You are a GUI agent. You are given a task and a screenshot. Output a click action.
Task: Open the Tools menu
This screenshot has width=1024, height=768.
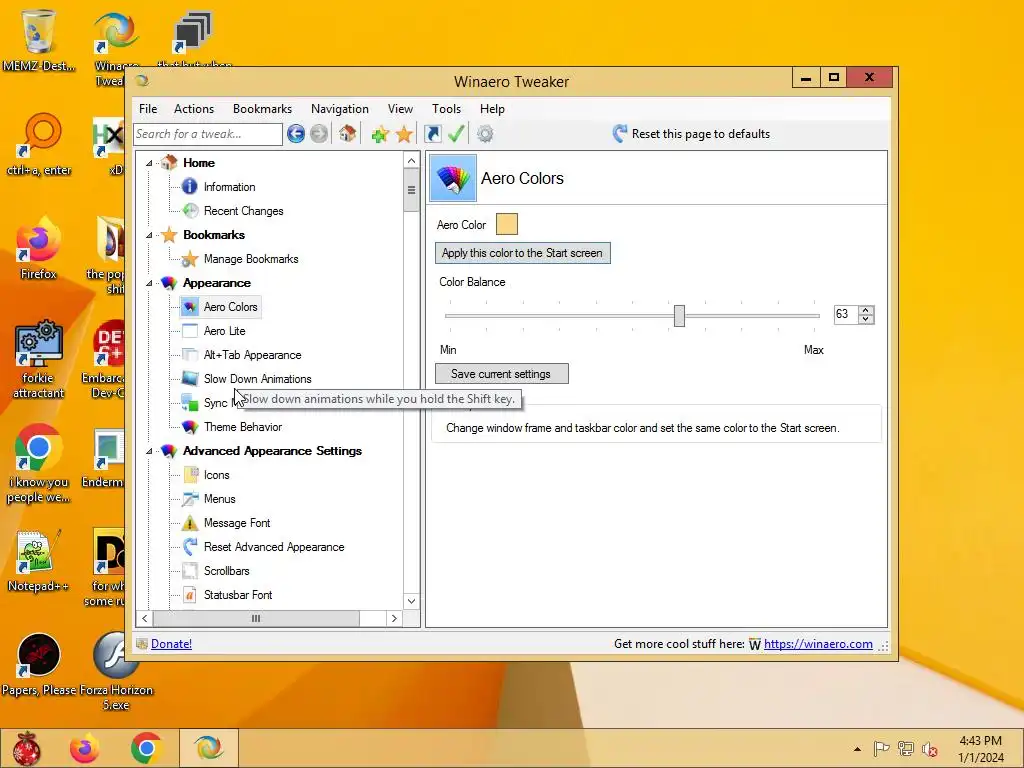(x=446, y=109)
